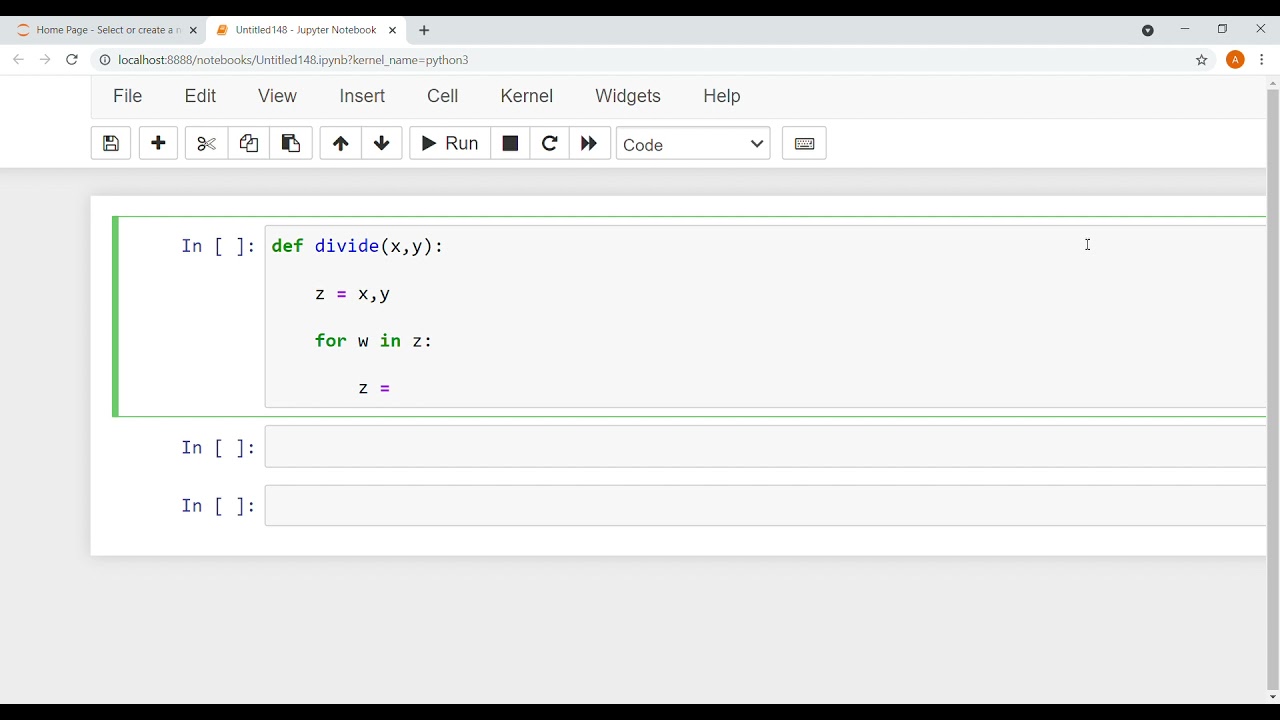The width and height of the screenshot is (1280, 720).
Task: Restart the kernel with the circular arrow
Action: tap(549, 144)
